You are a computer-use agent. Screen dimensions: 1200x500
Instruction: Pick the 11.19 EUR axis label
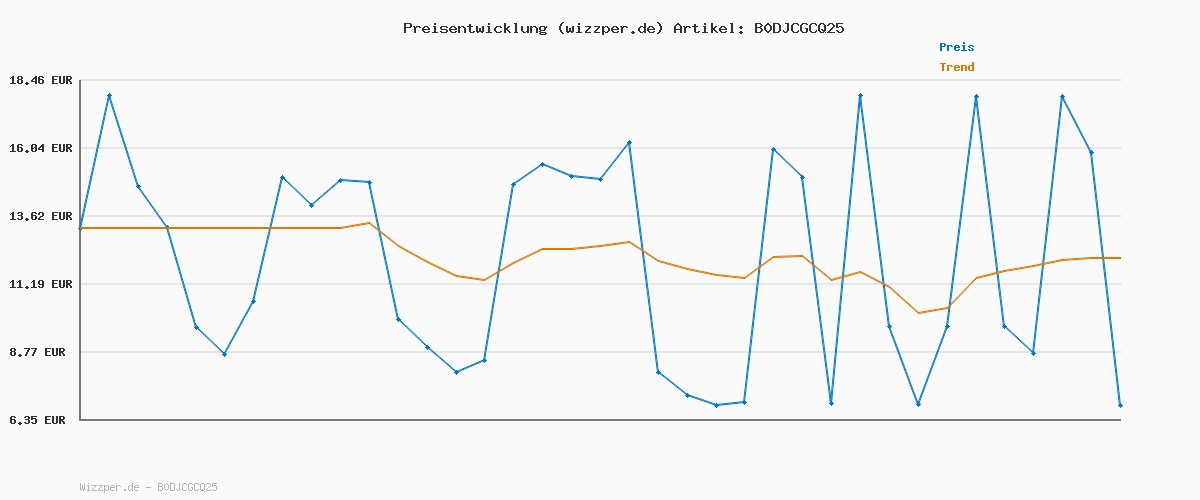pos(40,284)
